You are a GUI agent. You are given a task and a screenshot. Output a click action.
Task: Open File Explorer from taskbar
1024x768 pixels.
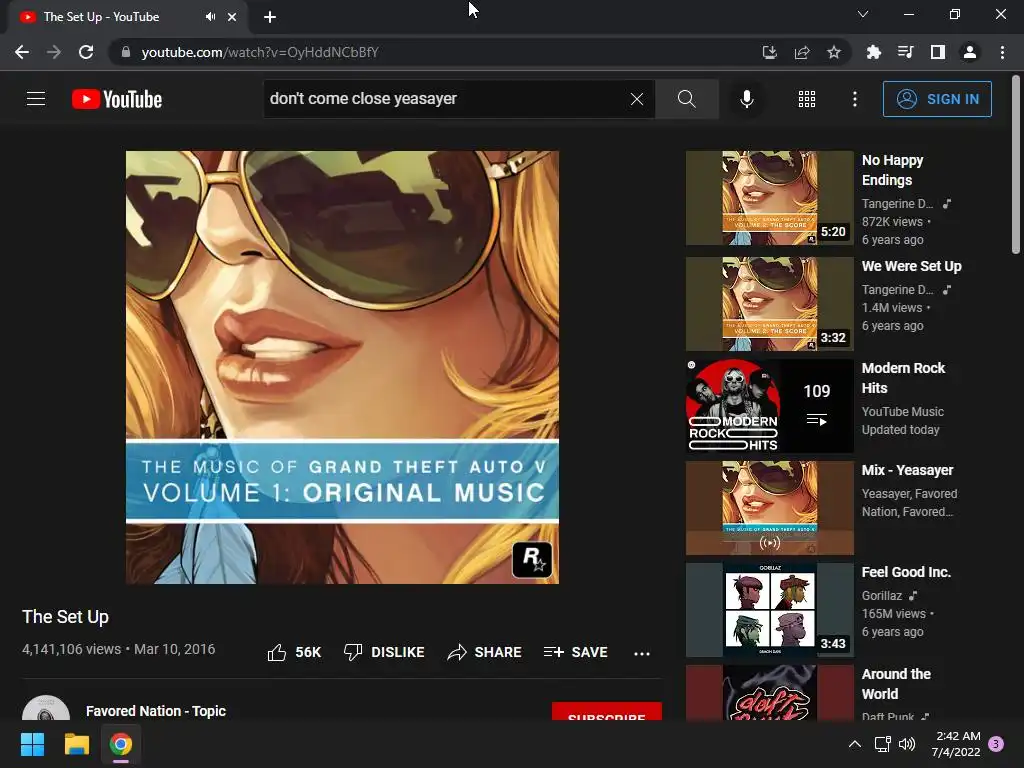coord(76,744)
